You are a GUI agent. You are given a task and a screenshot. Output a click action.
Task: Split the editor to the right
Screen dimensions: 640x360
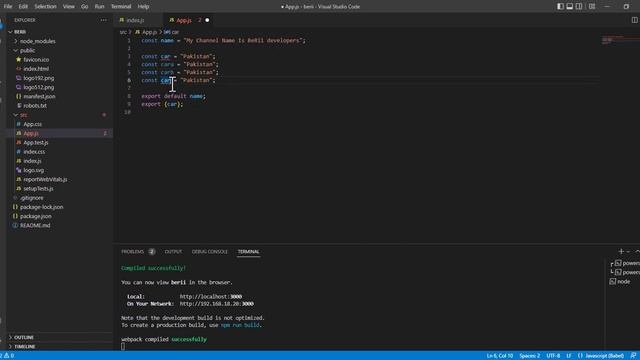(x=634, y=20)
